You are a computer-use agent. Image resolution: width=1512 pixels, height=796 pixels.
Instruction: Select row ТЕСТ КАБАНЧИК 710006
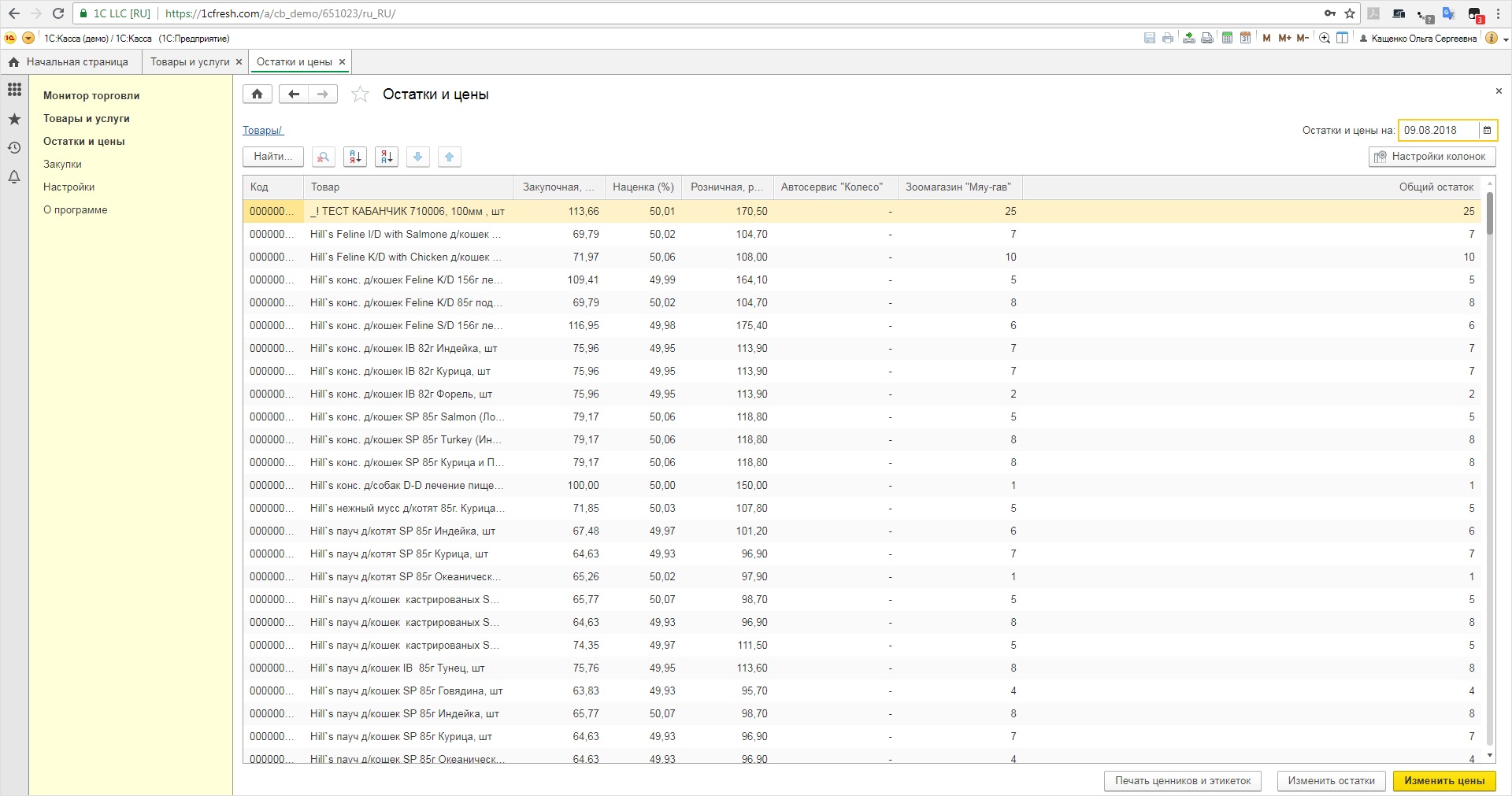pyautogui.click(x=862, y=212)
